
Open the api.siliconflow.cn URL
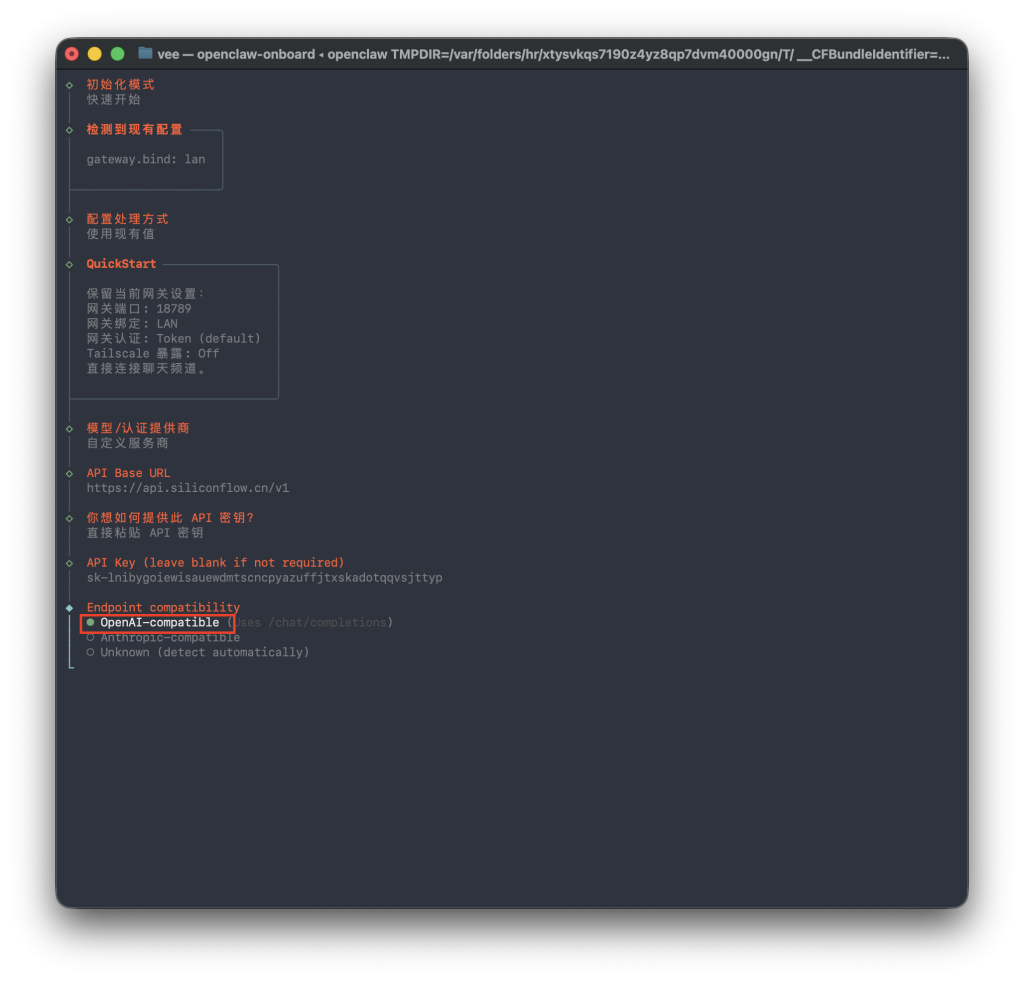pyautogui.click(x=187, y=488)
